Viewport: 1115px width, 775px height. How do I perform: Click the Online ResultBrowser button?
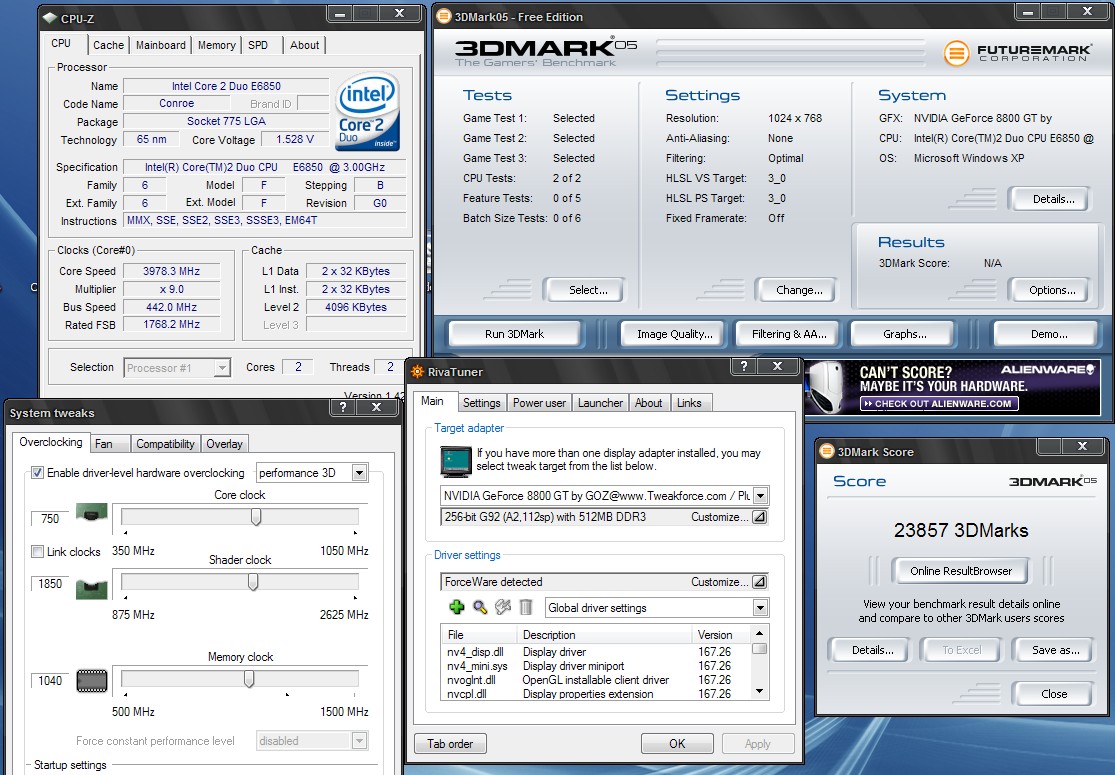pos(961,571)
